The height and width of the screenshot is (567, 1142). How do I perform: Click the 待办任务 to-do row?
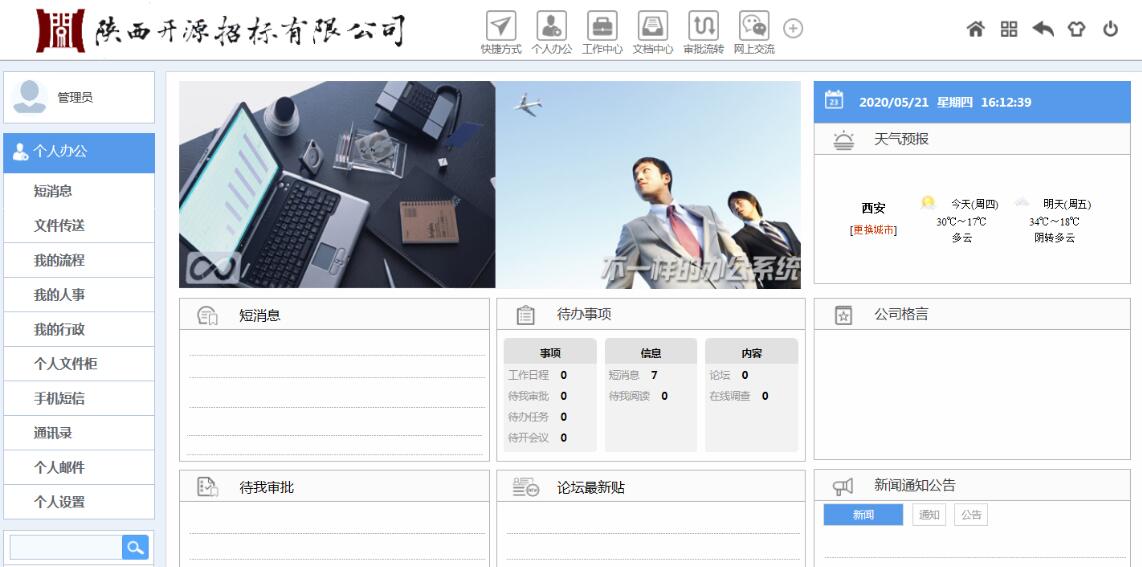tap(538, 417)
